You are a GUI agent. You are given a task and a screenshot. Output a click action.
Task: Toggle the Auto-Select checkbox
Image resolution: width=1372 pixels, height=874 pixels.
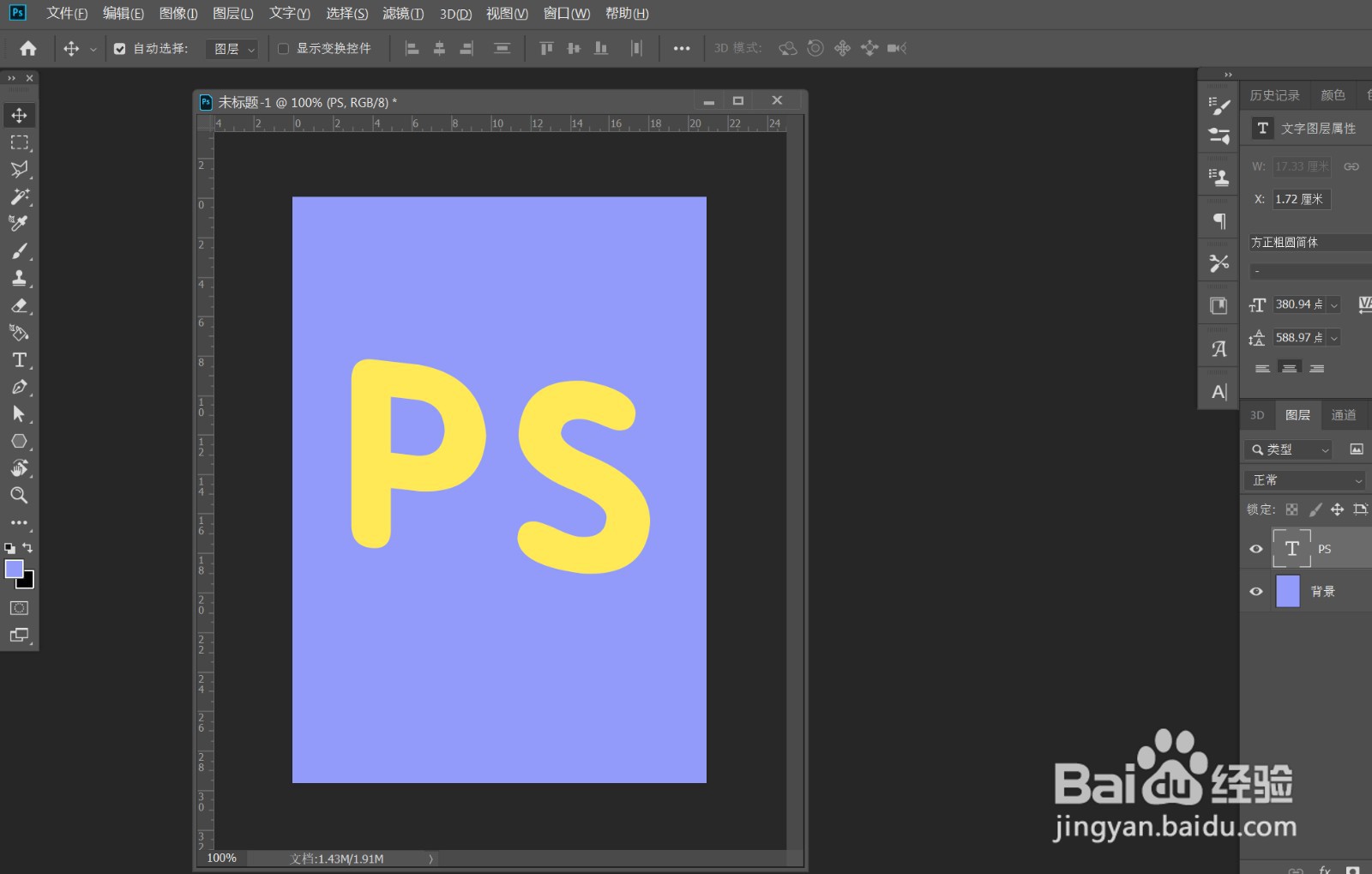(x=120, y=49)
